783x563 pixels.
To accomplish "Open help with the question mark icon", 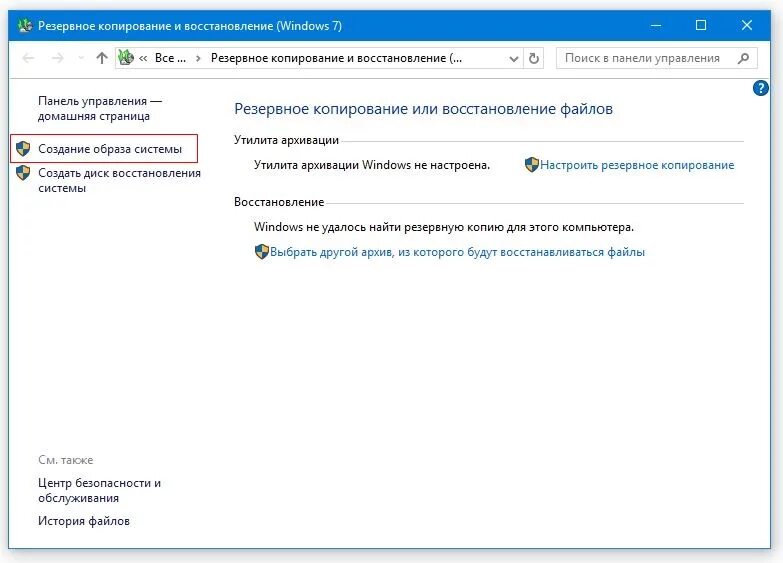I will click(760, 88).
